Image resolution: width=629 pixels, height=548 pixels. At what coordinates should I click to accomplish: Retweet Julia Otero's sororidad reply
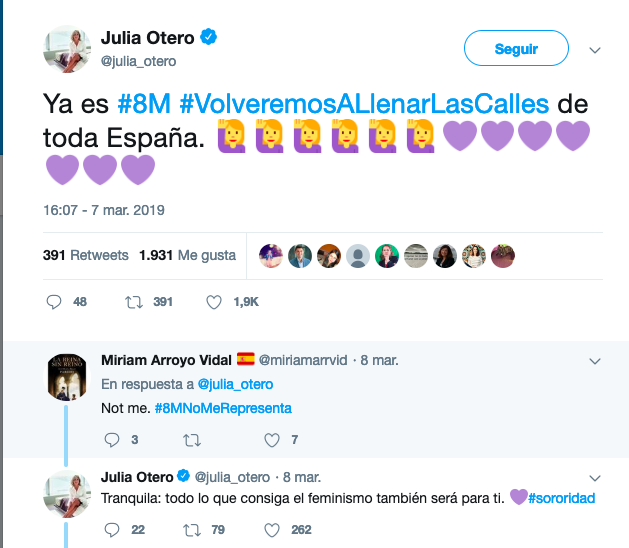coord(192,530)
